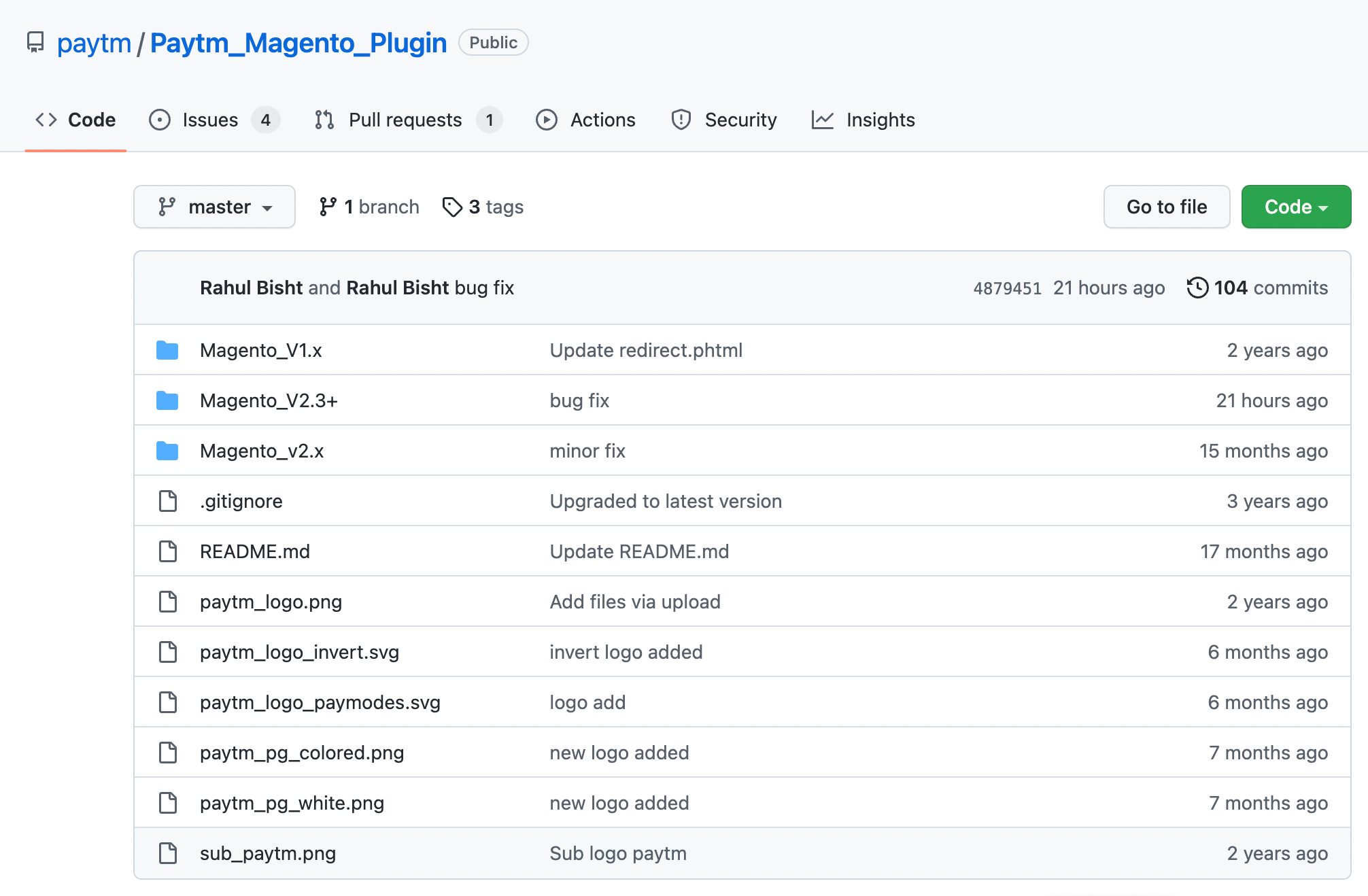Open the Magento_V2.3+ folder

coord(269,400)
